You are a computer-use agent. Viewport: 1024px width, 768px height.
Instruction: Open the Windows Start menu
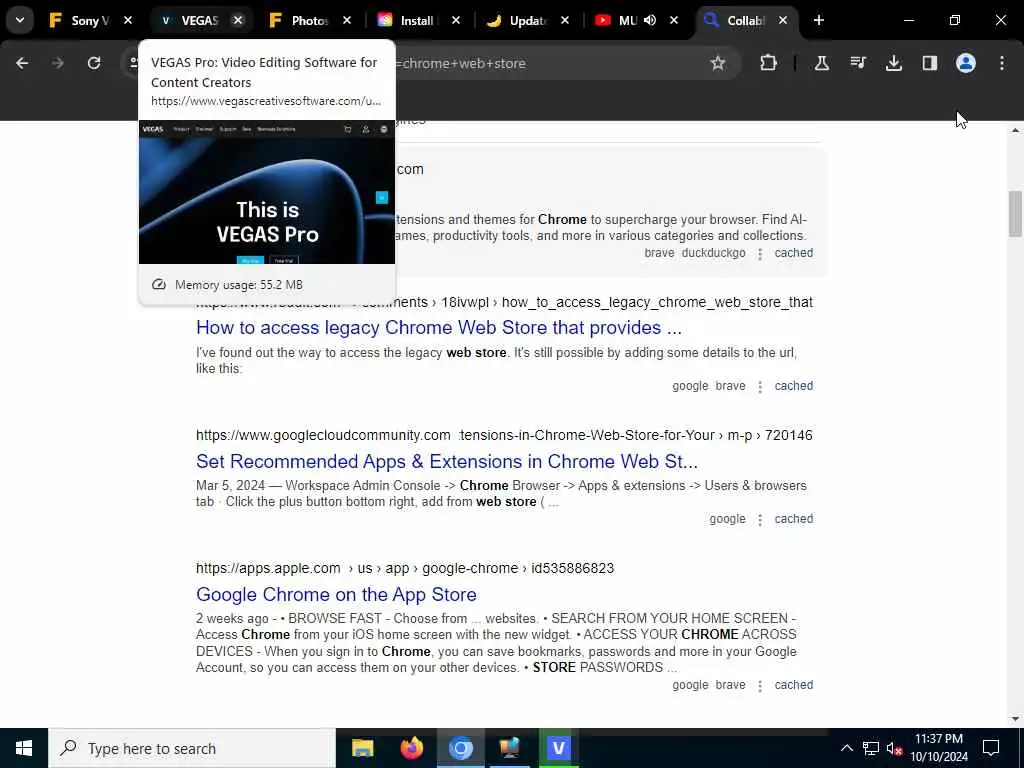point(24,748)
